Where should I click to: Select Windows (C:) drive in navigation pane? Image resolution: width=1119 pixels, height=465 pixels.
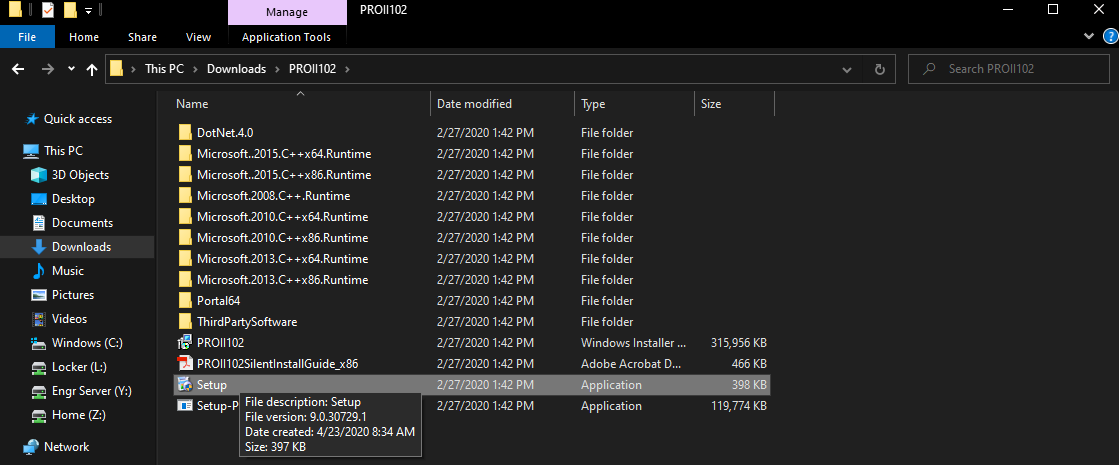86,343
